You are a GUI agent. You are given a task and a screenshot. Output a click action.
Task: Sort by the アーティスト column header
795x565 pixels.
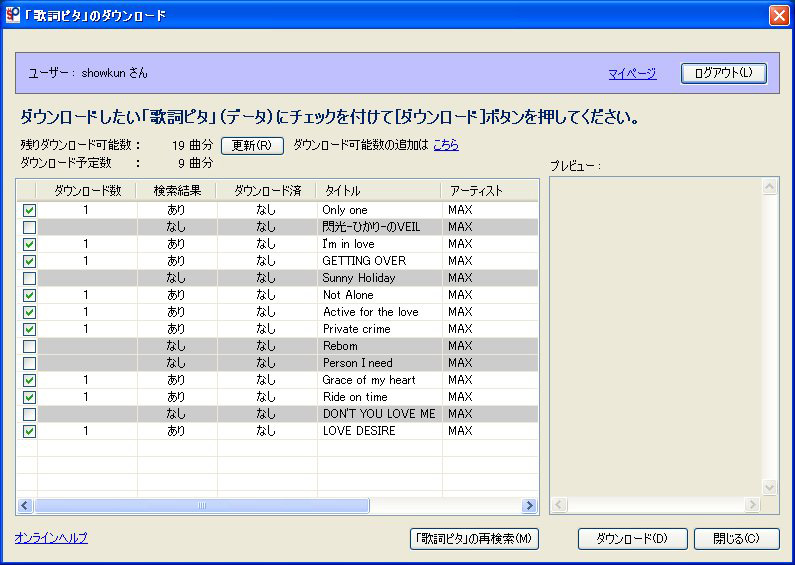coord(489,190)
